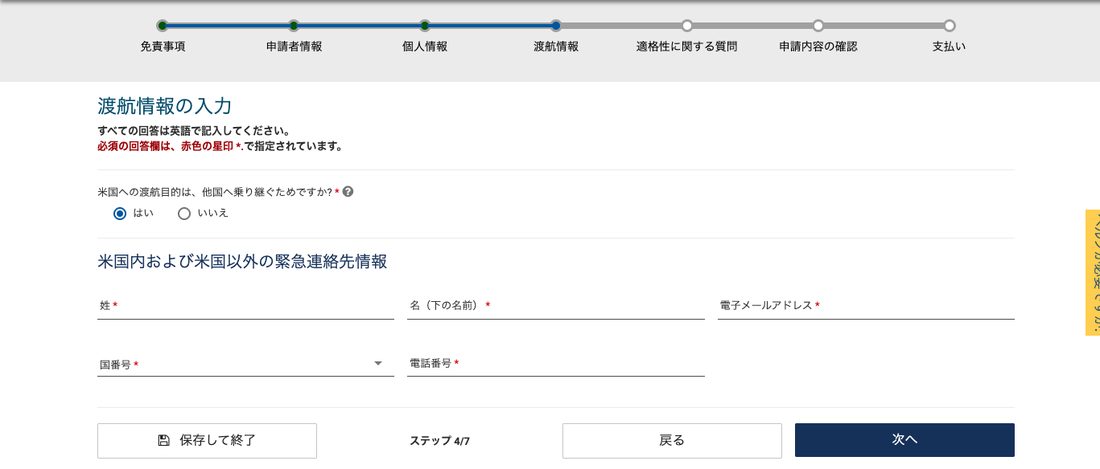Open the yellow help side tab

[1092, 272]
